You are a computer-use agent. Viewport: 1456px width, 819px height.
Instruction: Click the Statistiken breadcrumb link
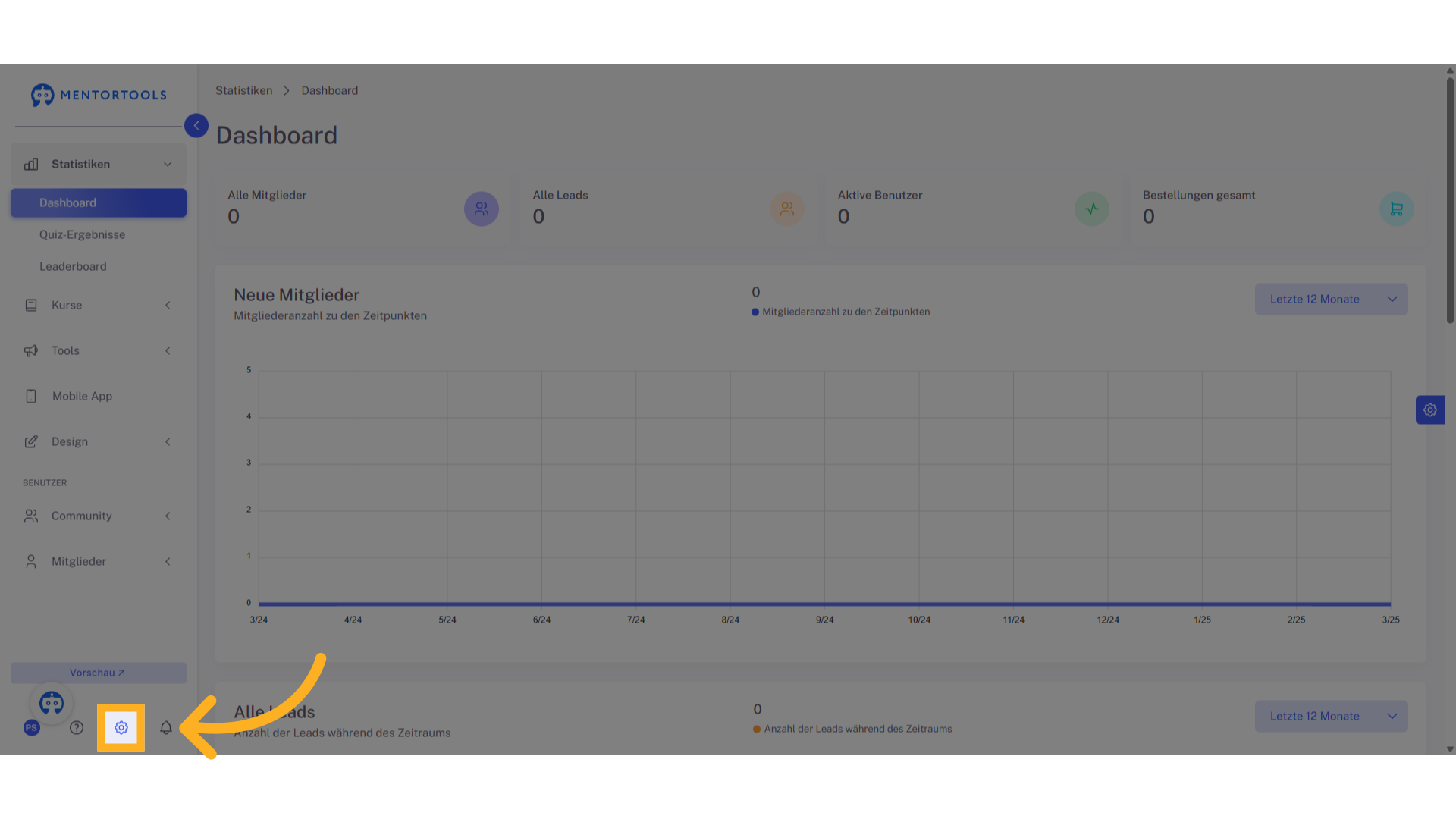(243, 90)
